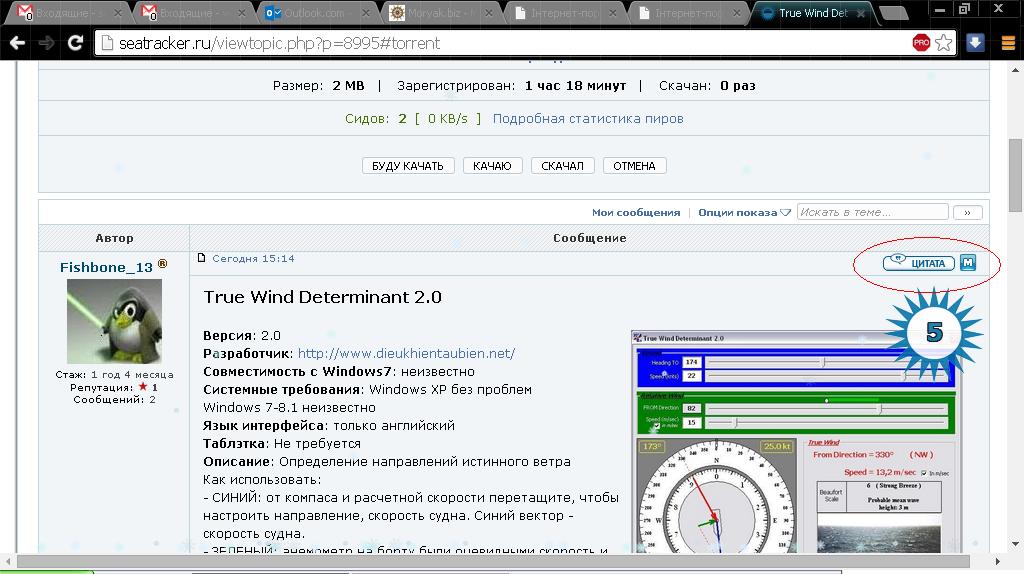Click the Fishbone_13 penguin avatar
The width and height of the screenshot is (1024, 574).
click(x=114, y=321)
